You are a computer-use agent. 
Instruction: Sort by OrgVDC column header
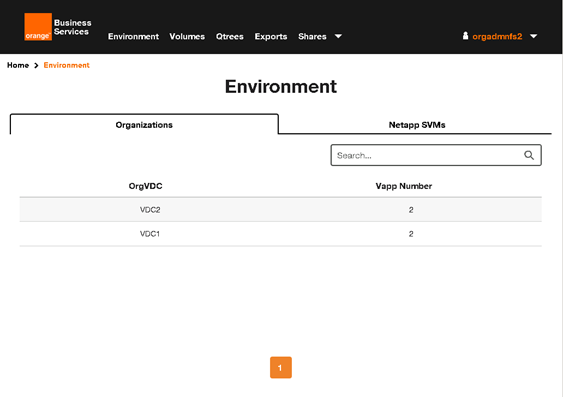(145, 186)
